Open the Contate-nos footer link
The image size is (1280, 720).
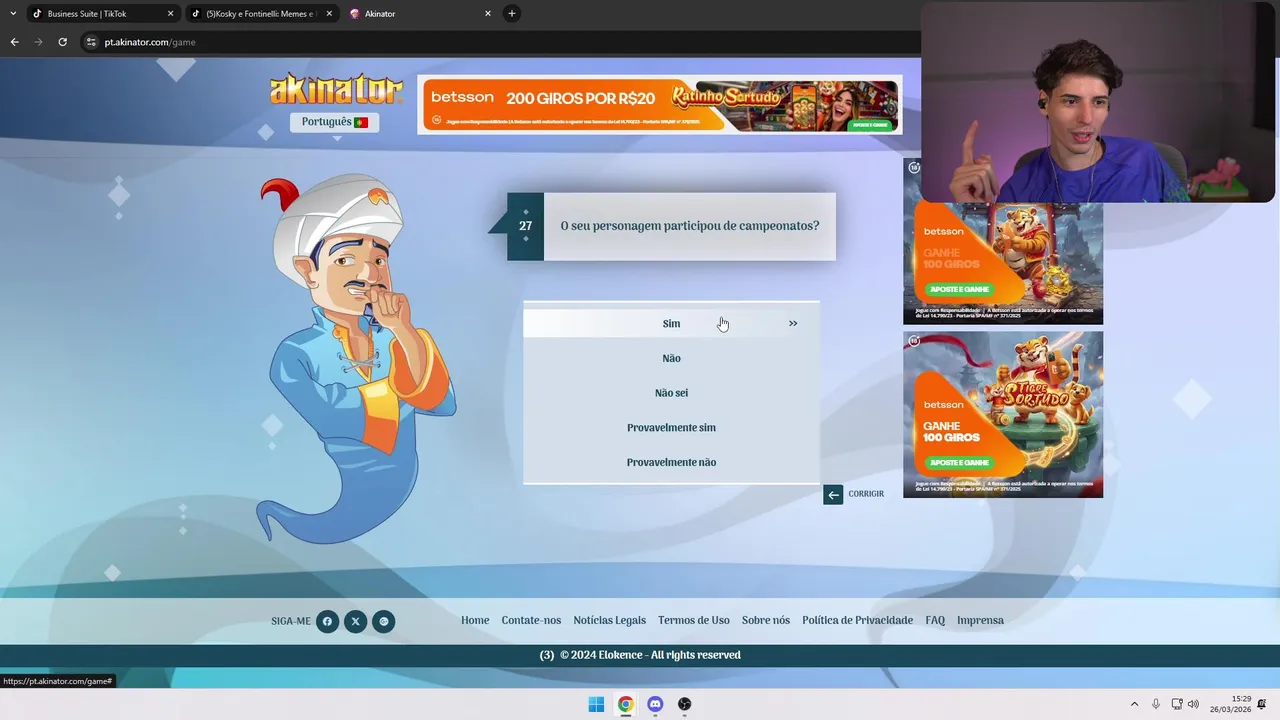click(x=531, y=620)
